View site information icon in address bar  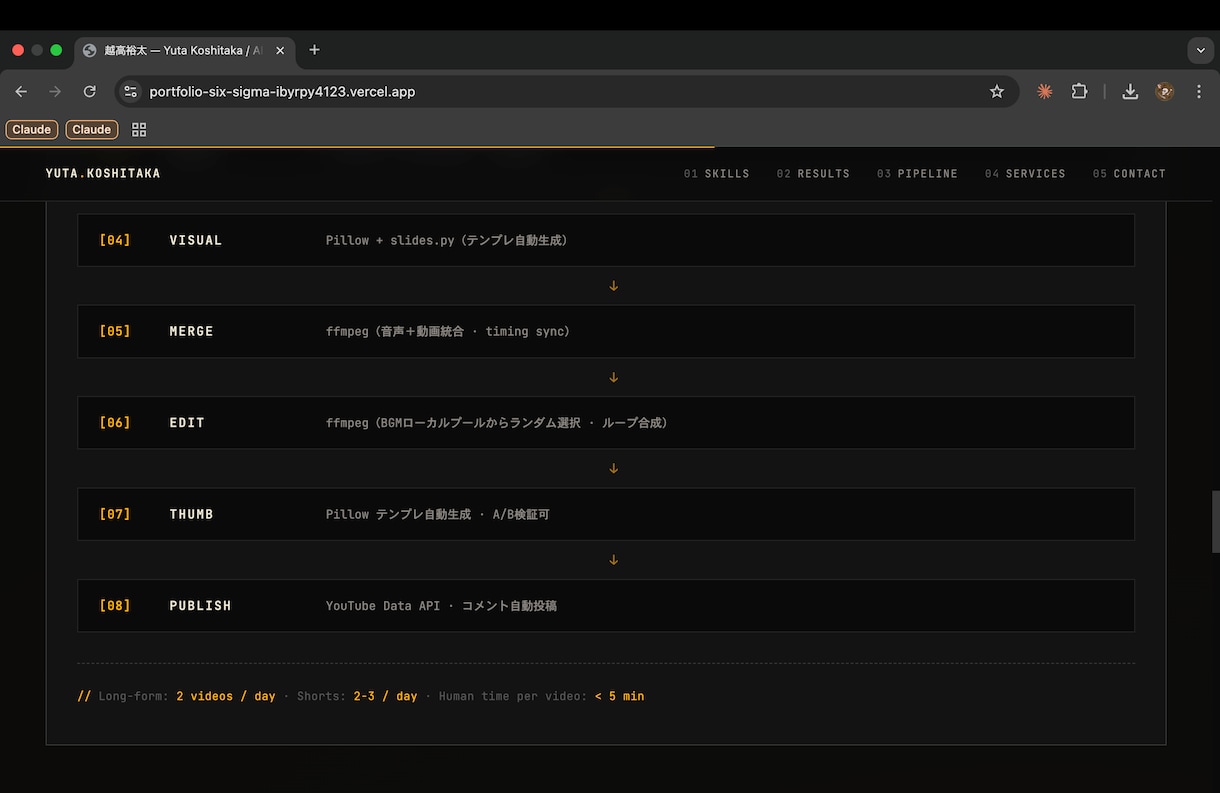click(130, 92)
